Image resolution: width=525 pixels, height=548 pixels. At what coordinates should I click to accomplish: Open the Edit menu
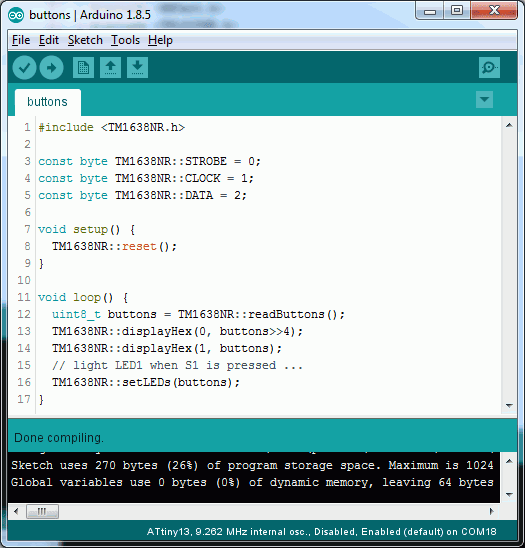(49, 40)
